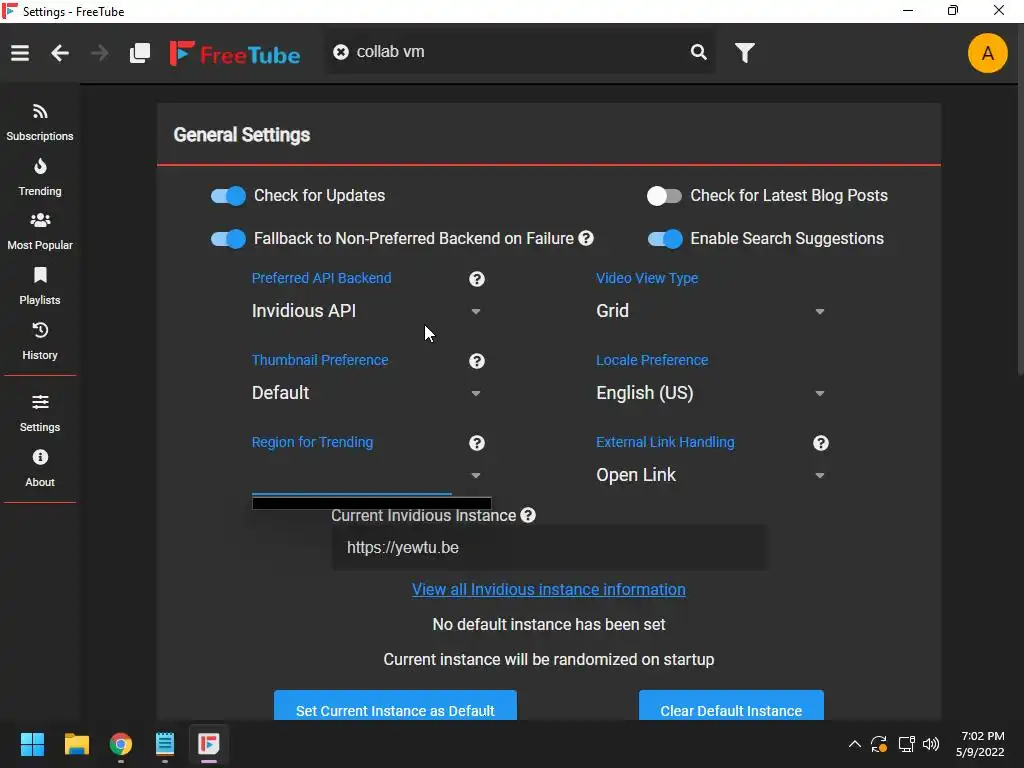Open About in the sidebar
The height and width of the screenshot is (768, 1024).
tap(40, 468)
